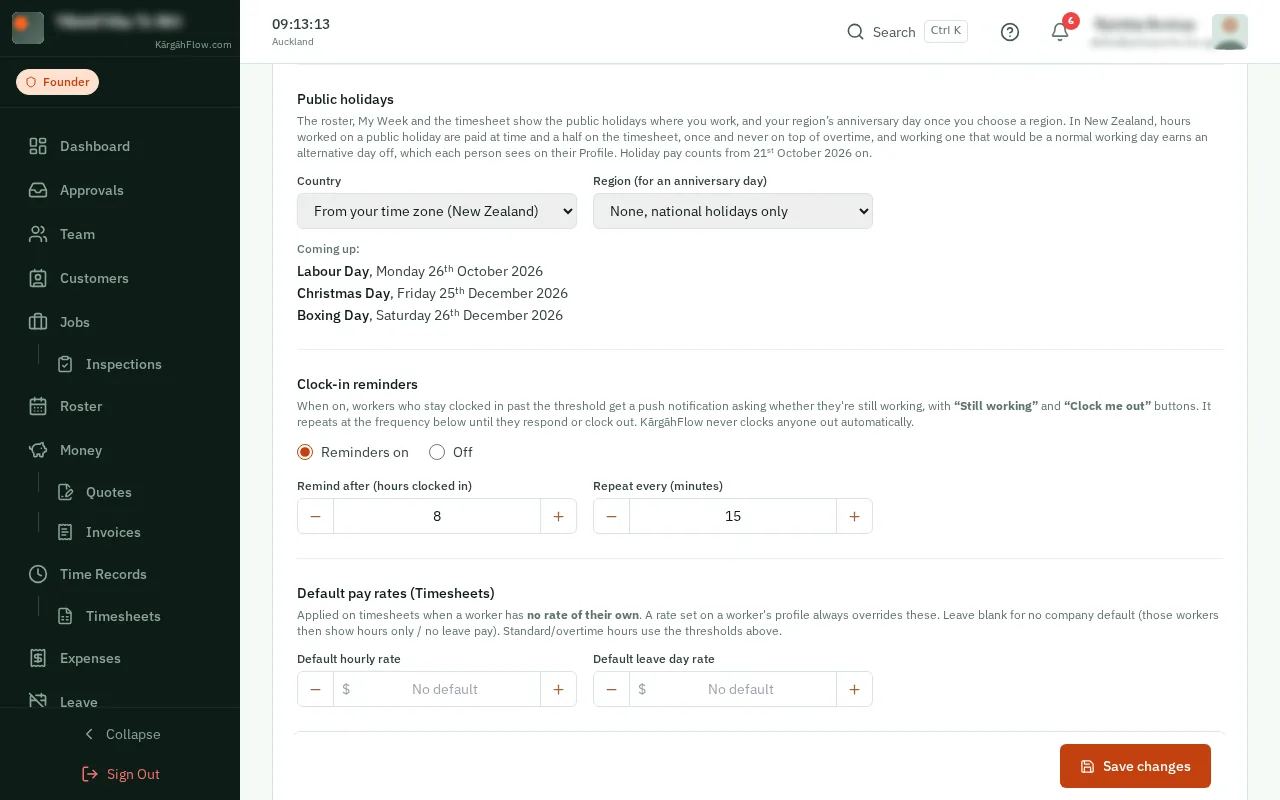Open the user profile avatar

pos(1229,31)
